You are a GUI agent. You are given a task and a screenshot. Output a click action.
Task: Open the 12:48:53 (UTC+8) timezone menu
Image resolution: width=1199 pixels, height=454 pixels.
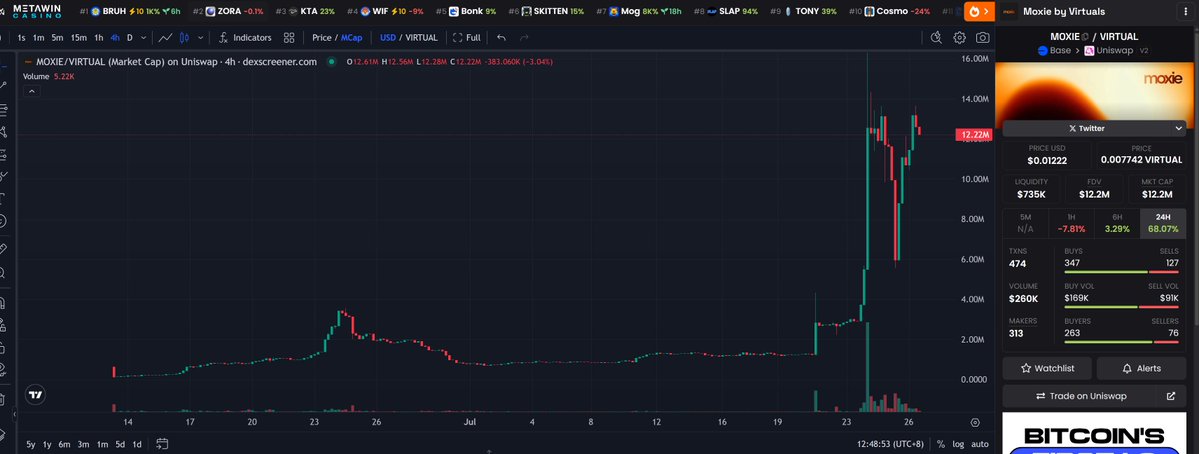pos(892,444)
